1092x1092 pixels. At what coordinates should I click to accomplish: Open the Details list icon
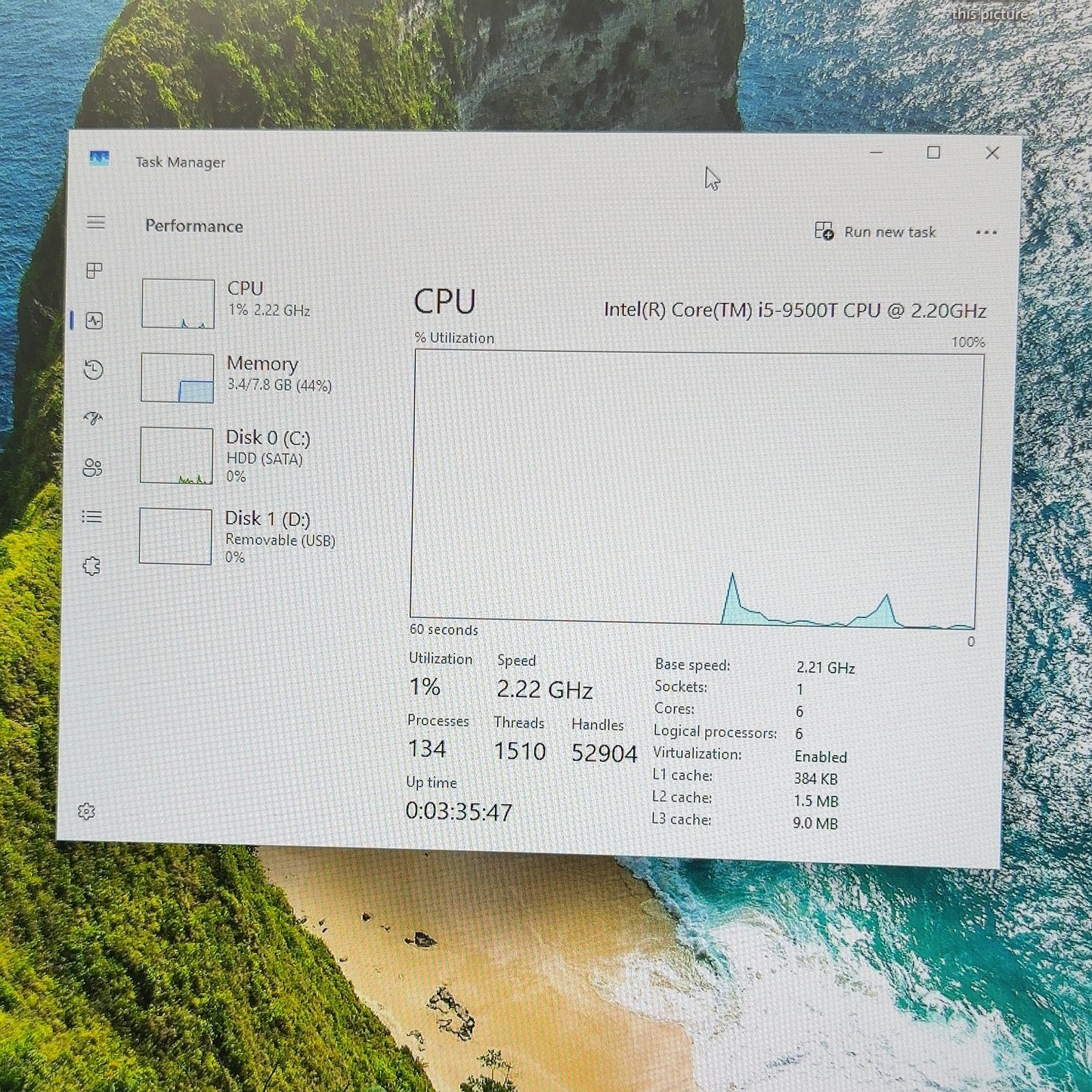tap(91, 517)
